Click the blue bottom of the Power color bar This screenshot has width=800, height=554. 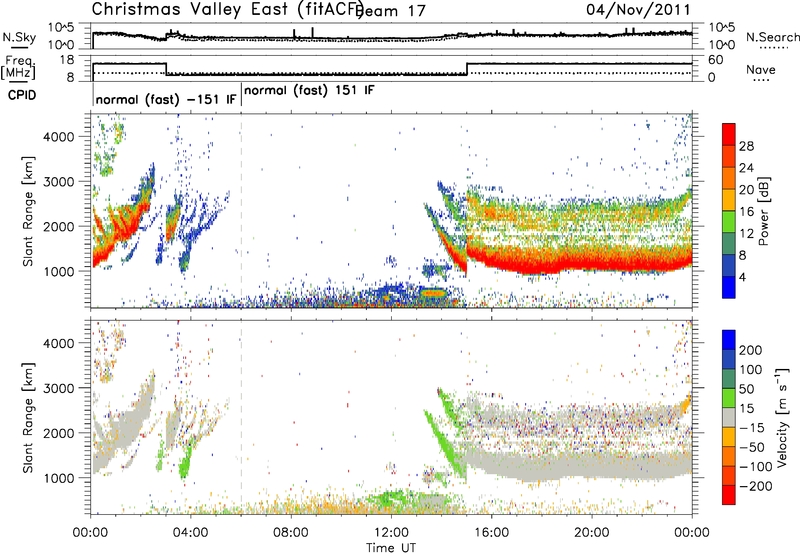[729, 287]
